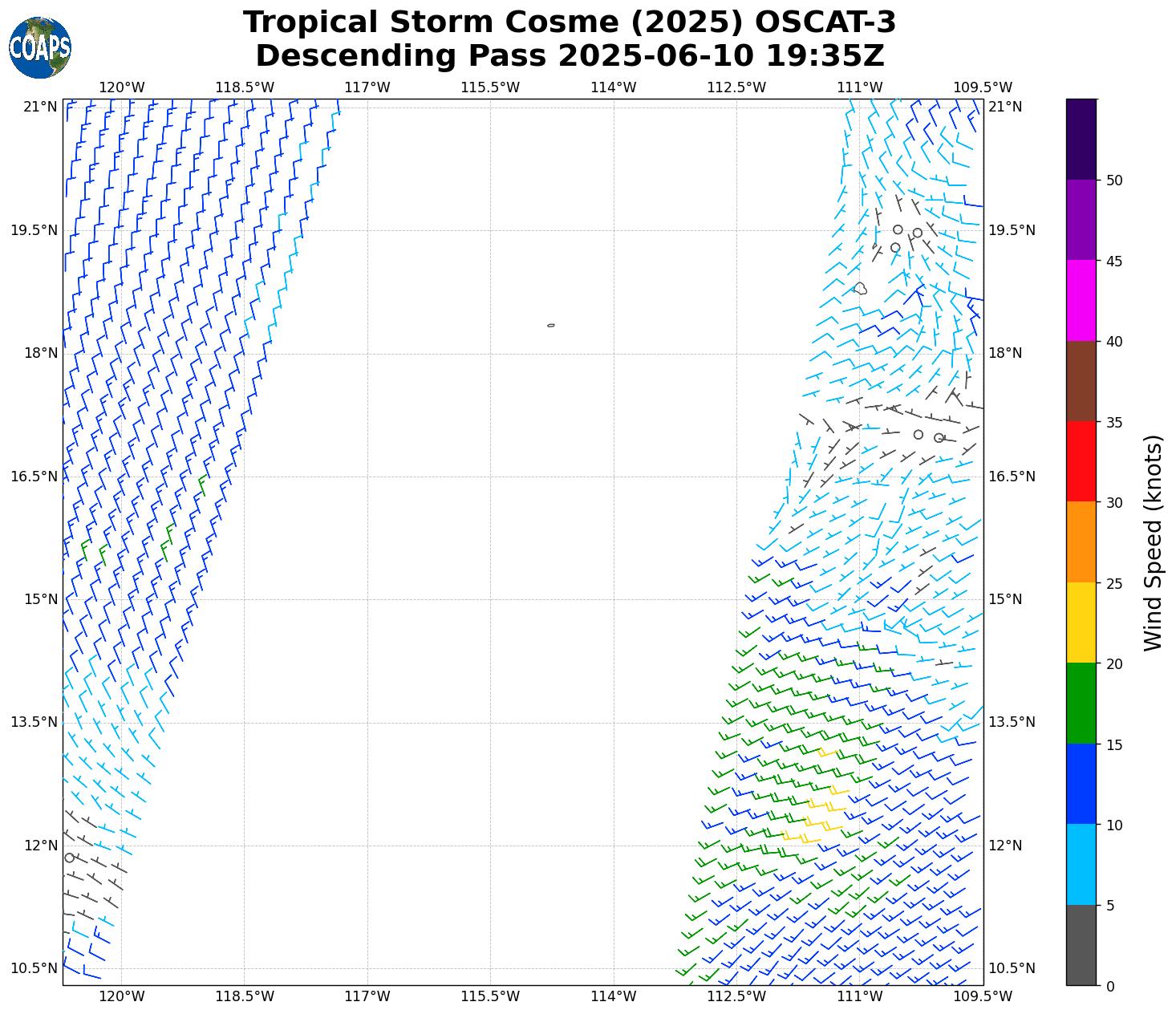Click the 50 tick label on colorbar
1176x1014 pixels.
pyautogui.click(x=1113, y=180)
